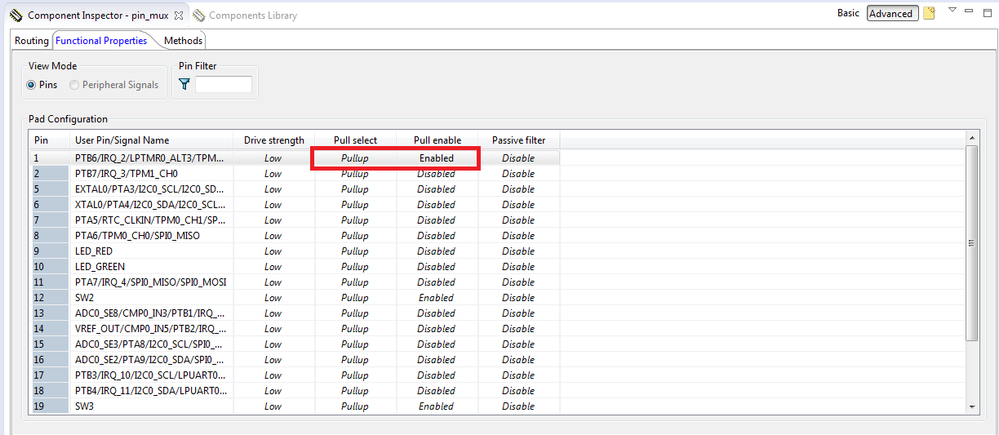Click the Pull enable column header
The height and width of the screenshot is (435, 999).
pyautogui.click(x=436, y=140)
